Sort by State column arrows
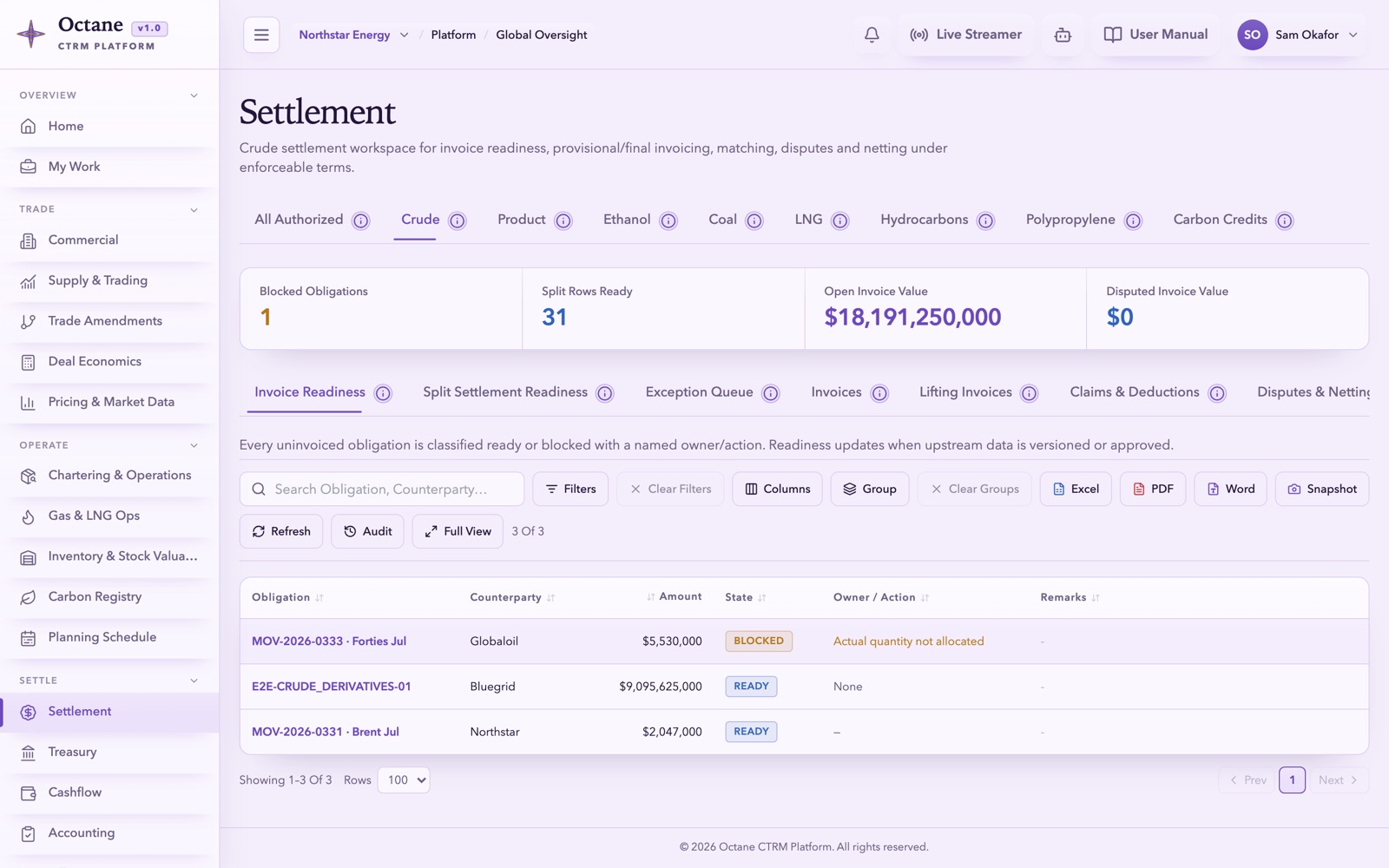 click(x=762, y=598)
